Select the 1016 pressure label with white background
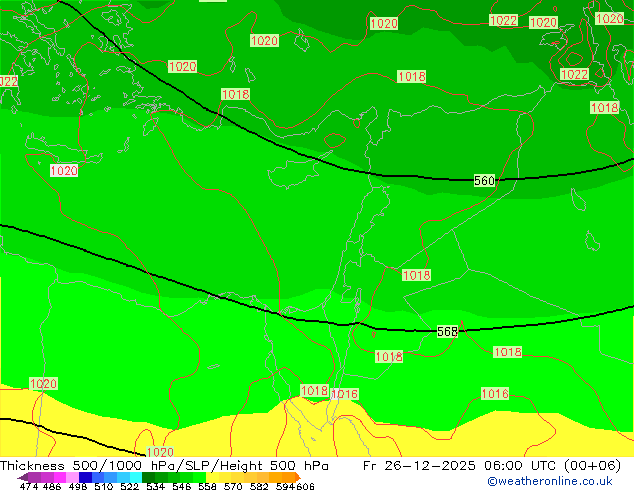The width and height of the screenshot is (634, 490). coord(344,394)
